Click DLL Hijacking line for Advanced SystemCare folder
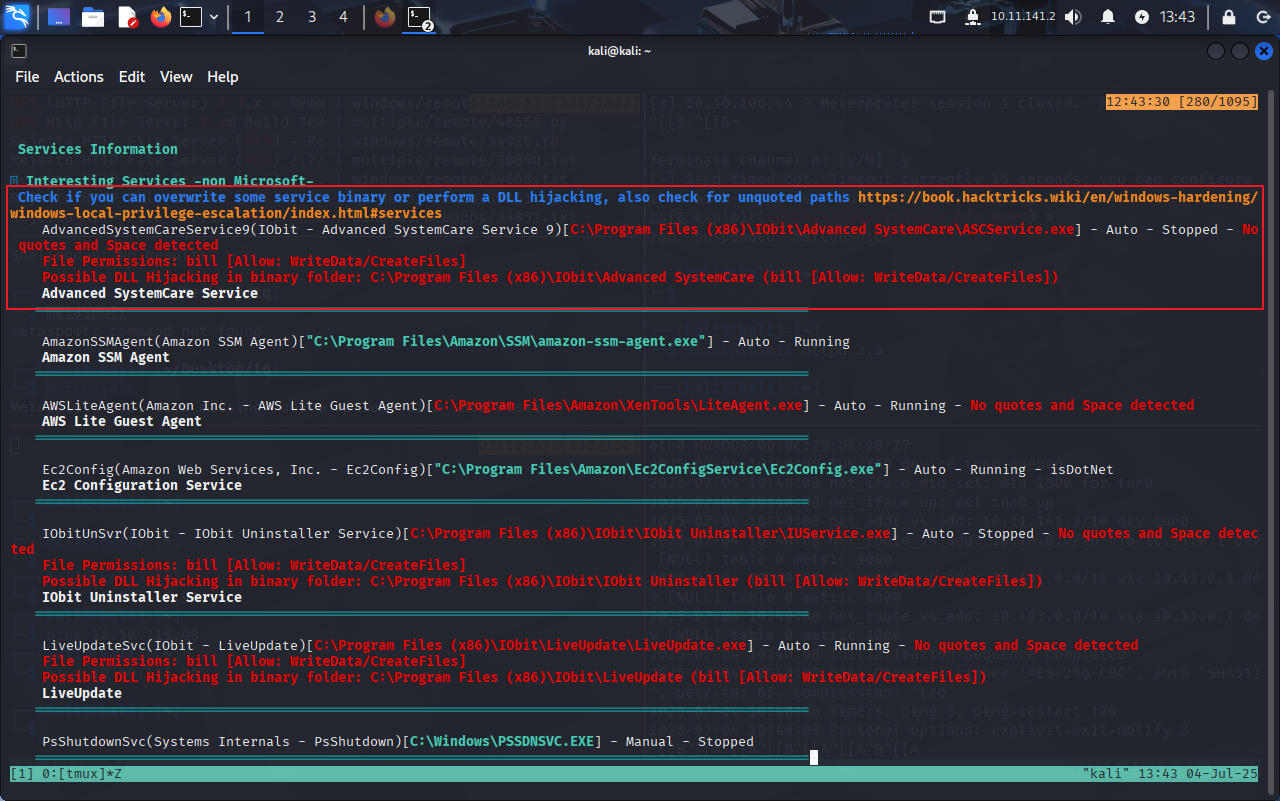 (550, 277)
